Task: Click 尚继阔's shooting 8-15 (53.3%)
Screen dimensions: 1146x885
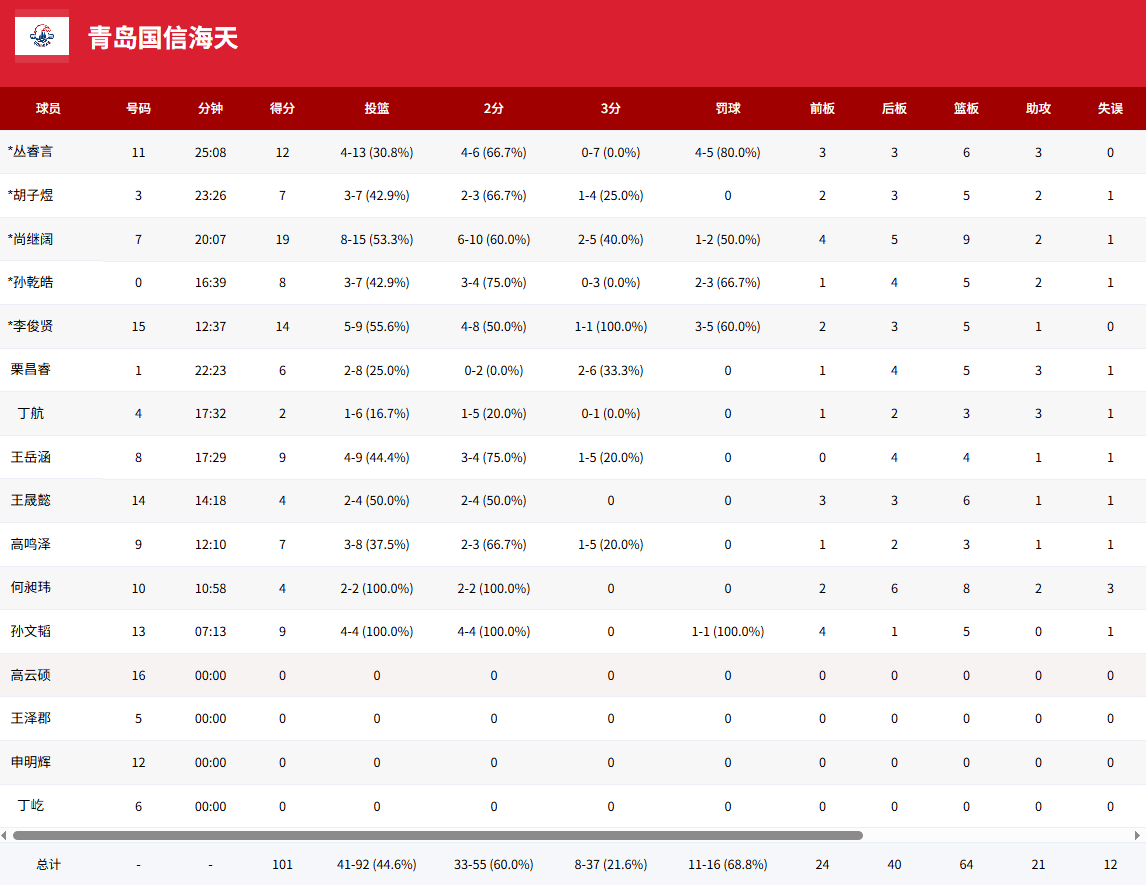Action: click(376, 240)
